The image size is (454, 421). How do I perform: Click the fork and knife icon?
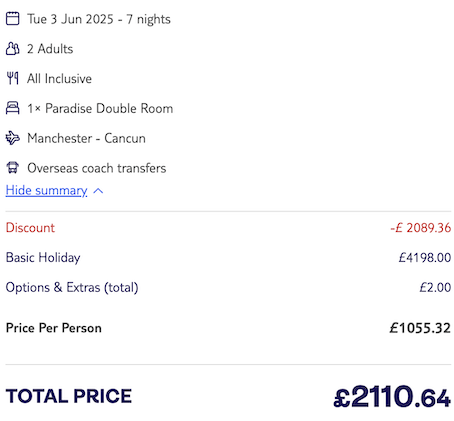point(13,78)
